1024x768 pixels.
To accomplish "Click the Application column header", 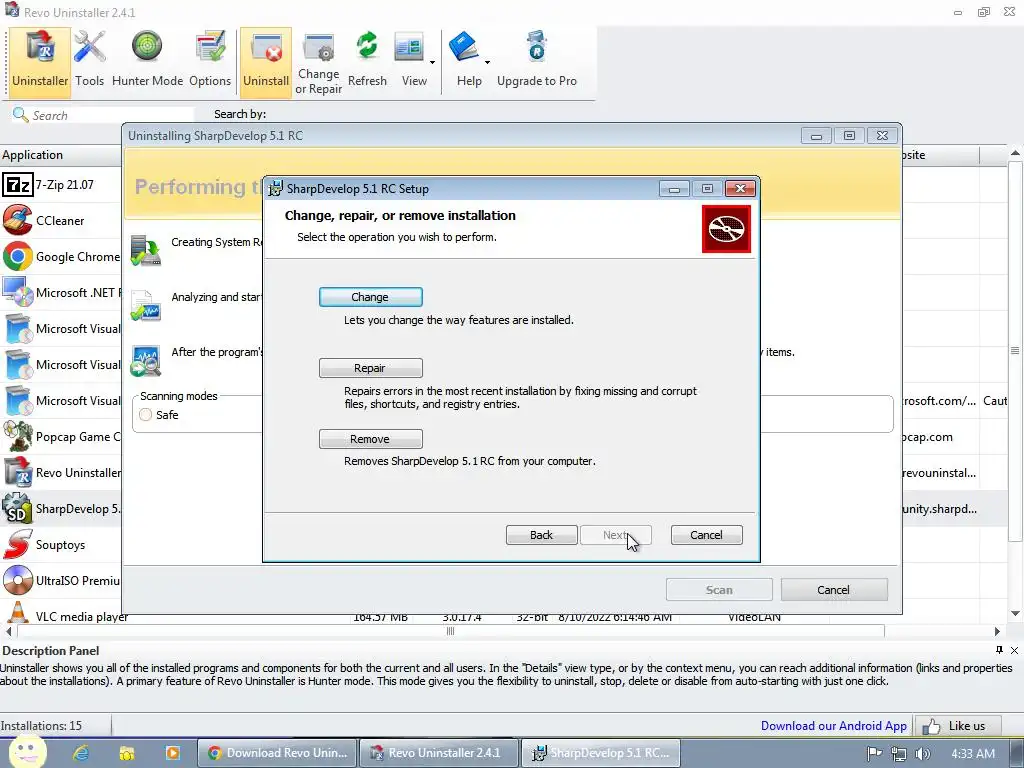I will [61, 155].
